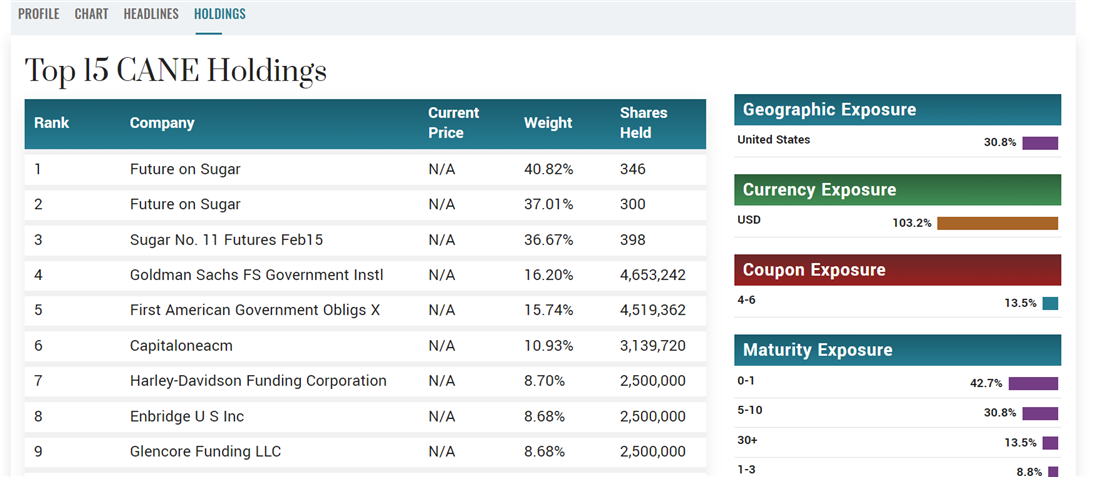Click Sugar No. 11 Futures Feb15
The image size is (1100, 477).
point(226,240)
